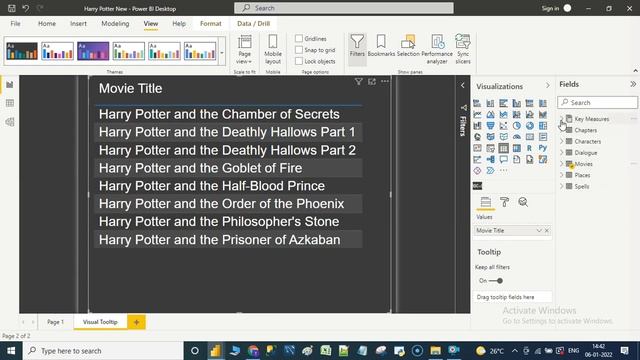Switch to the Home ribbon tab

(x=47, y=24)
